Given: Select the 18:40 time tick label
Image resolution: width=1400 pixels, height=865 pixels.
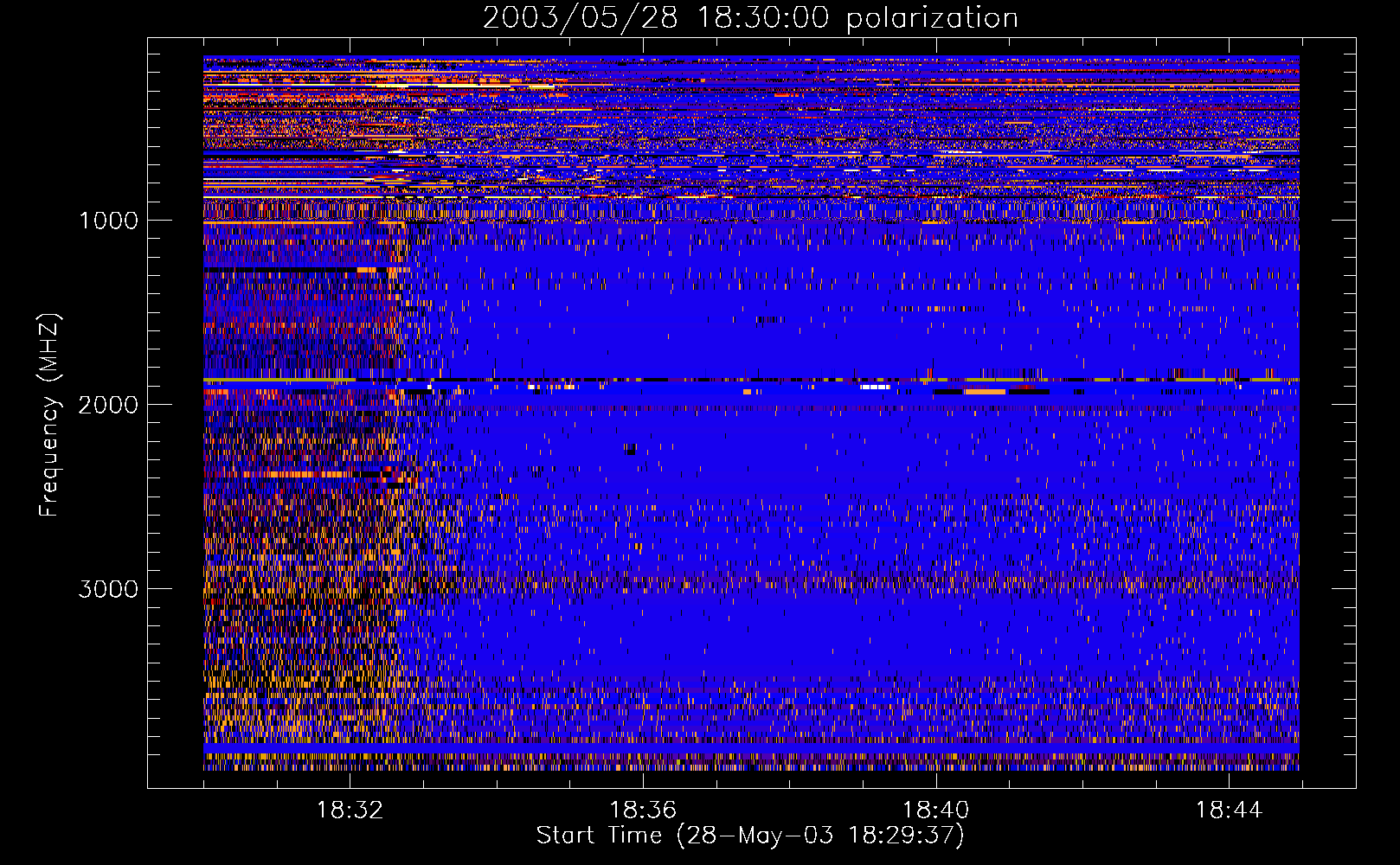Looking at the screenshot, I should pos(935,811).
